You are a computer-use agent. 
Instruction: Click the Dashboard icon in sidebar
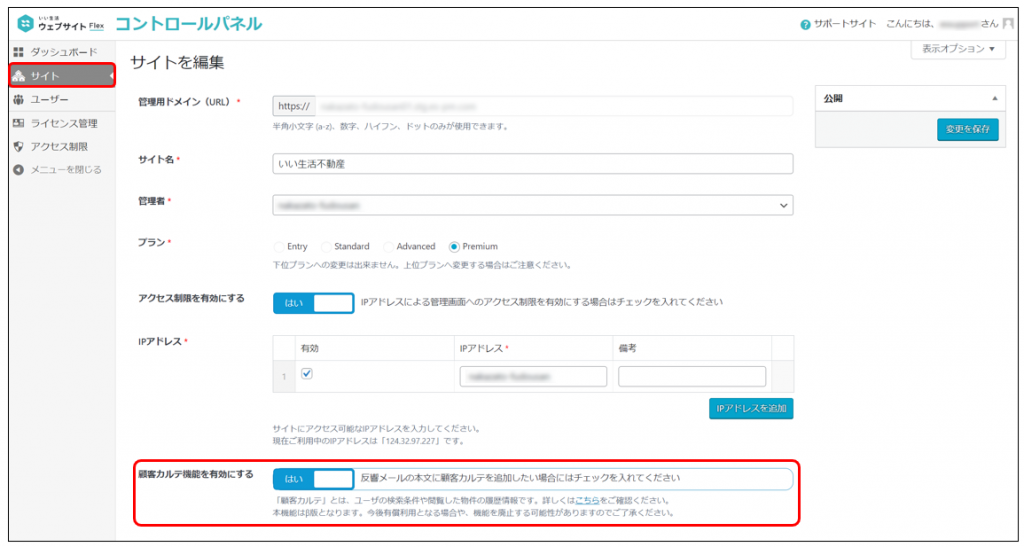pyautogui.click(x=18, y=52)
